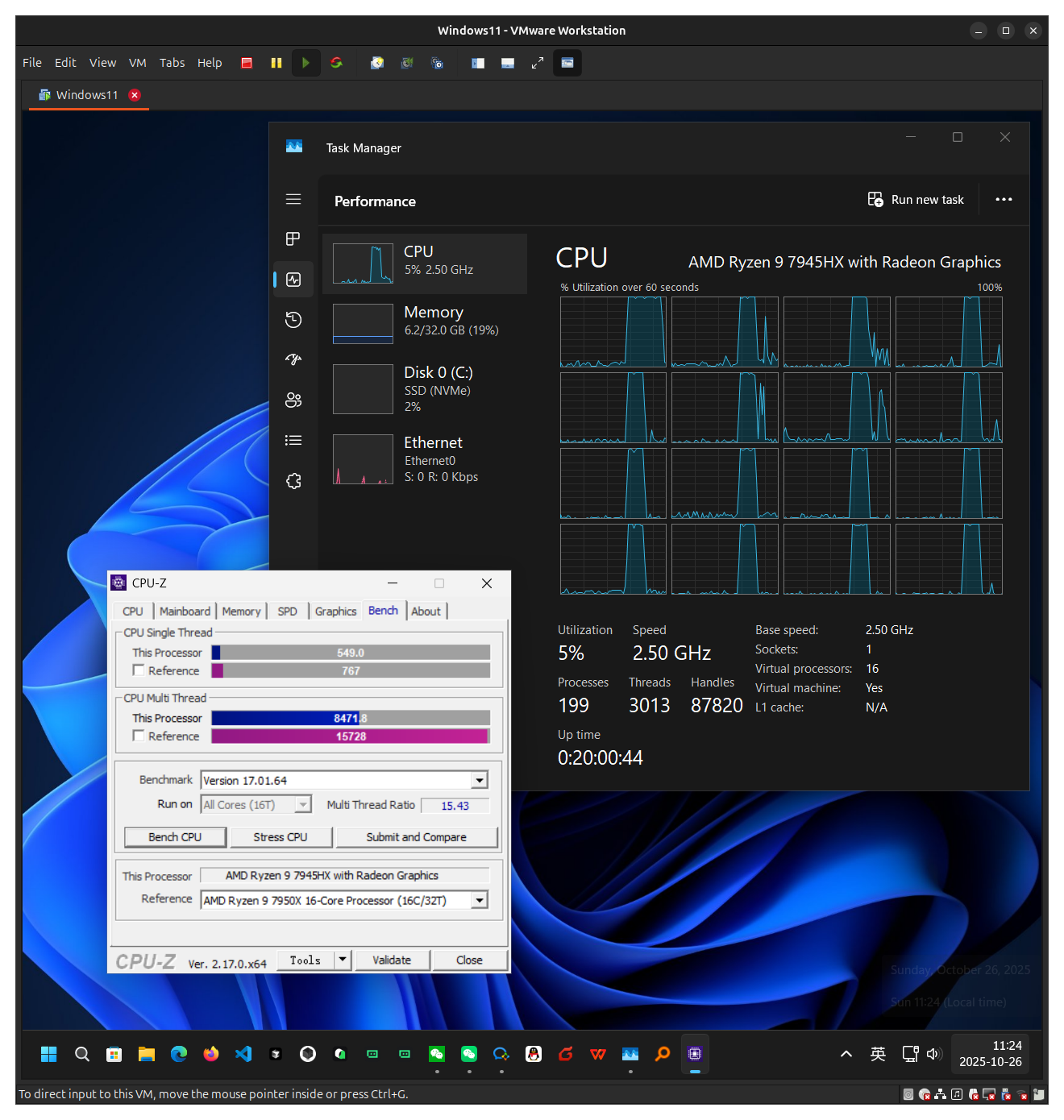Image resolution: width=1064 pixels, height=1120 pixels.
Task: Open the VMware VM menu
Action: point(138,63)
